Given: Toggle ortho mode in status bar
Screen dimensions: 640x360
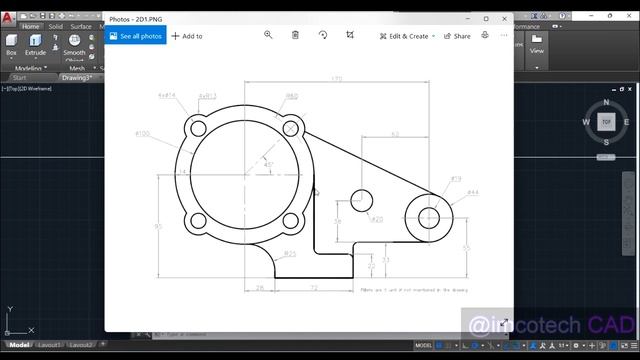Looking at the screenshot, I should pyautogui.click(x=465, y=345).
